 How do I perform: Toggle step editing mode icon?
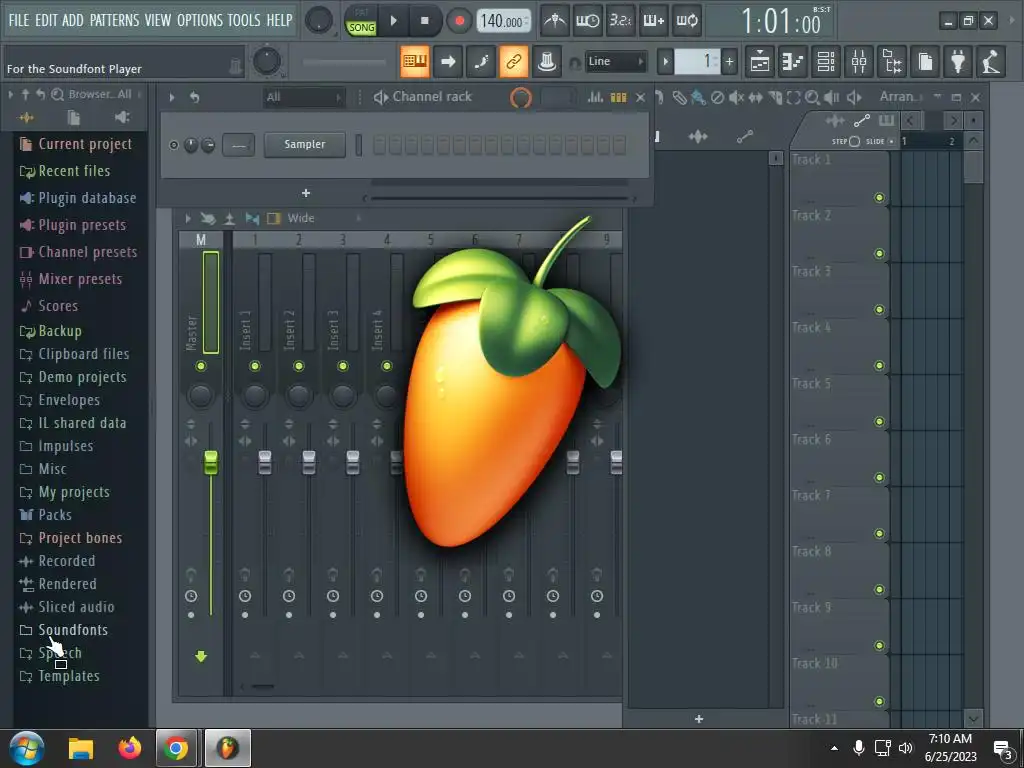coord(481,61)
